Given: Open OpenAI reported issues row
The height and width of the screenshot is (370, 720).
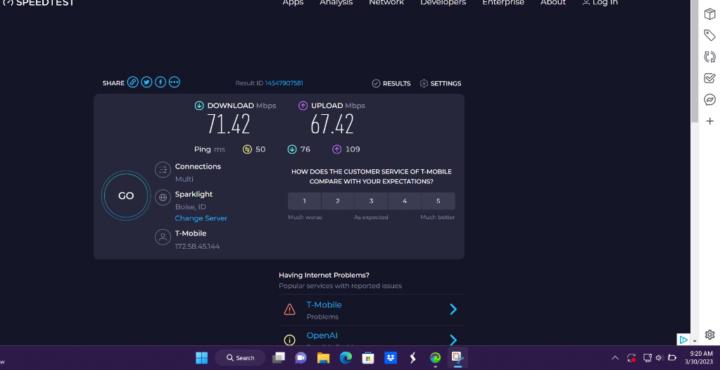Looking at the screenshot, I should tap(371, 336).
